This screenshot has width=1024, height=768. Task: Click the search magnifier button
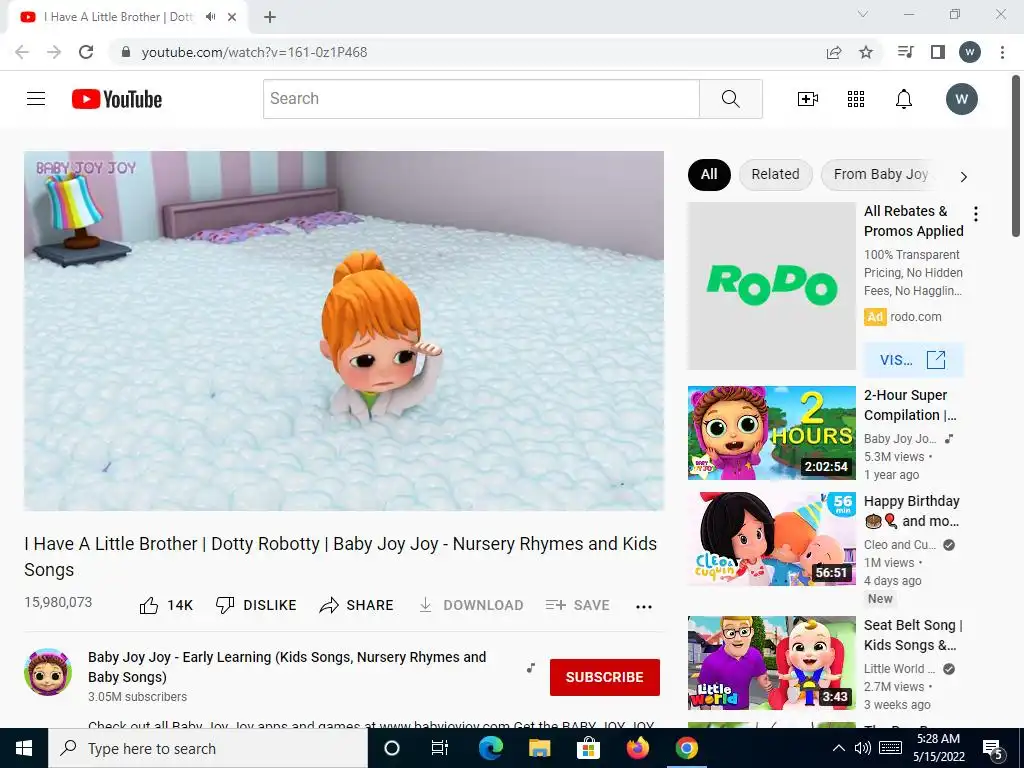(x=731, y=99)
